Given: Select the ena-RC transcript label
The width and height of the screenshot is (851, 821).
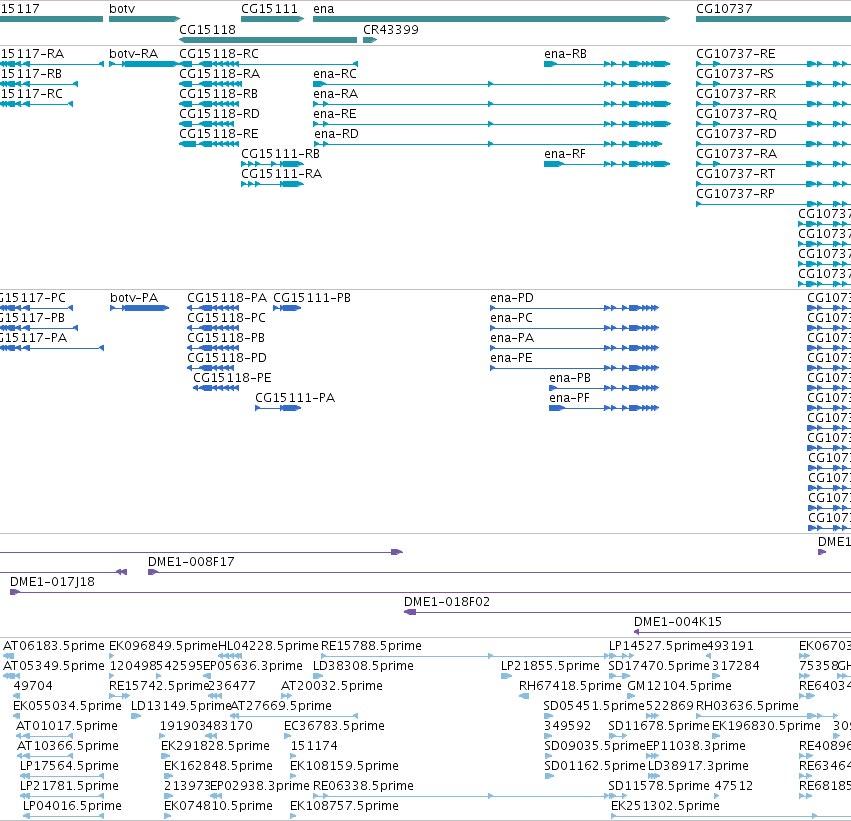Looking at the screenshot, I should pos(334,74).
